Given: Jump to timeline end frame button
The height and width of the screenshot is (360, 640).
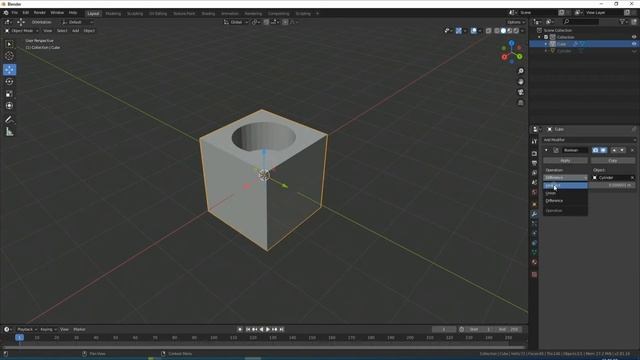Looking at the screenshot, I should [x=281, y=329].
